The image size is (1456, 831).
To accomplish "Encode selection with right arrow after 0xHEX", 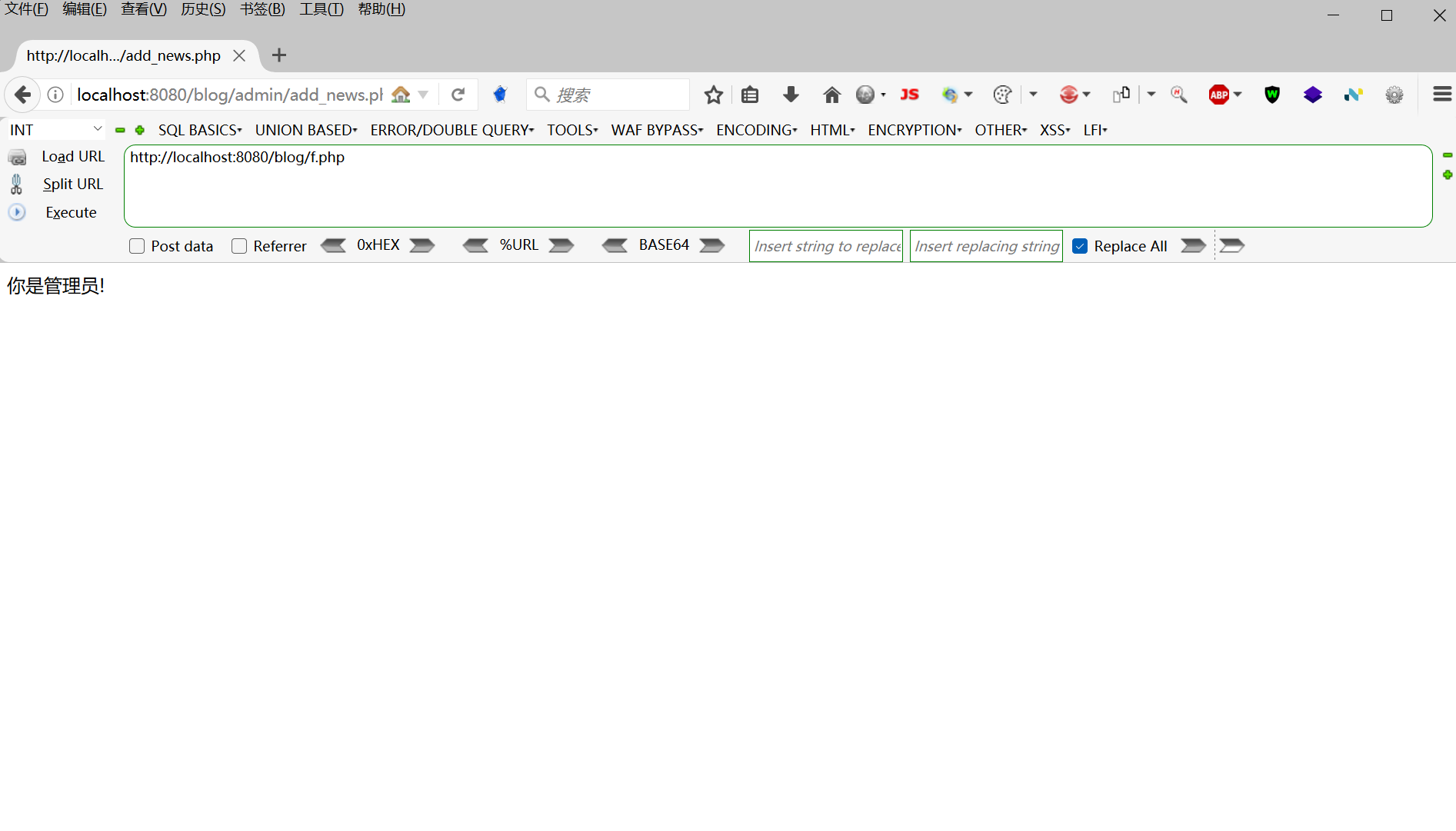I will (422, 245).
